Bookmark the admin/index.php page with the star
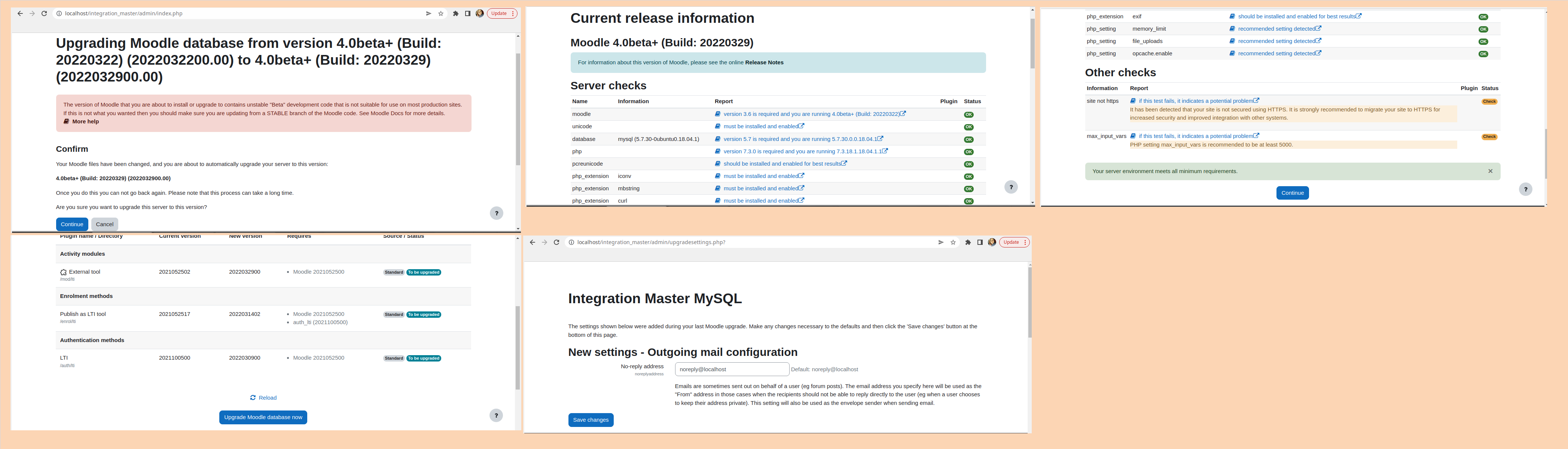The width and height of the screenshot is (1568, 449). pyautogui.click(x=441, y=13)
